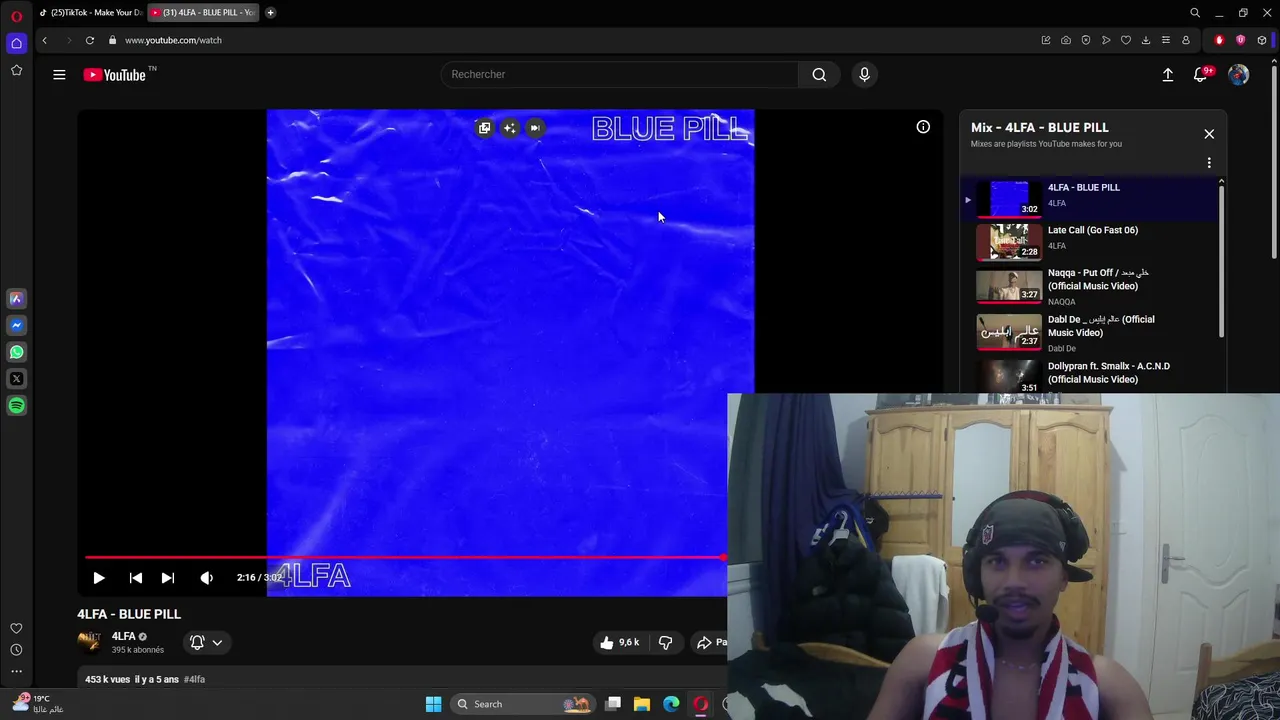Open Microsoft Edge from taskbar
Screen dimensions: 1280x720
coord(671,704)
